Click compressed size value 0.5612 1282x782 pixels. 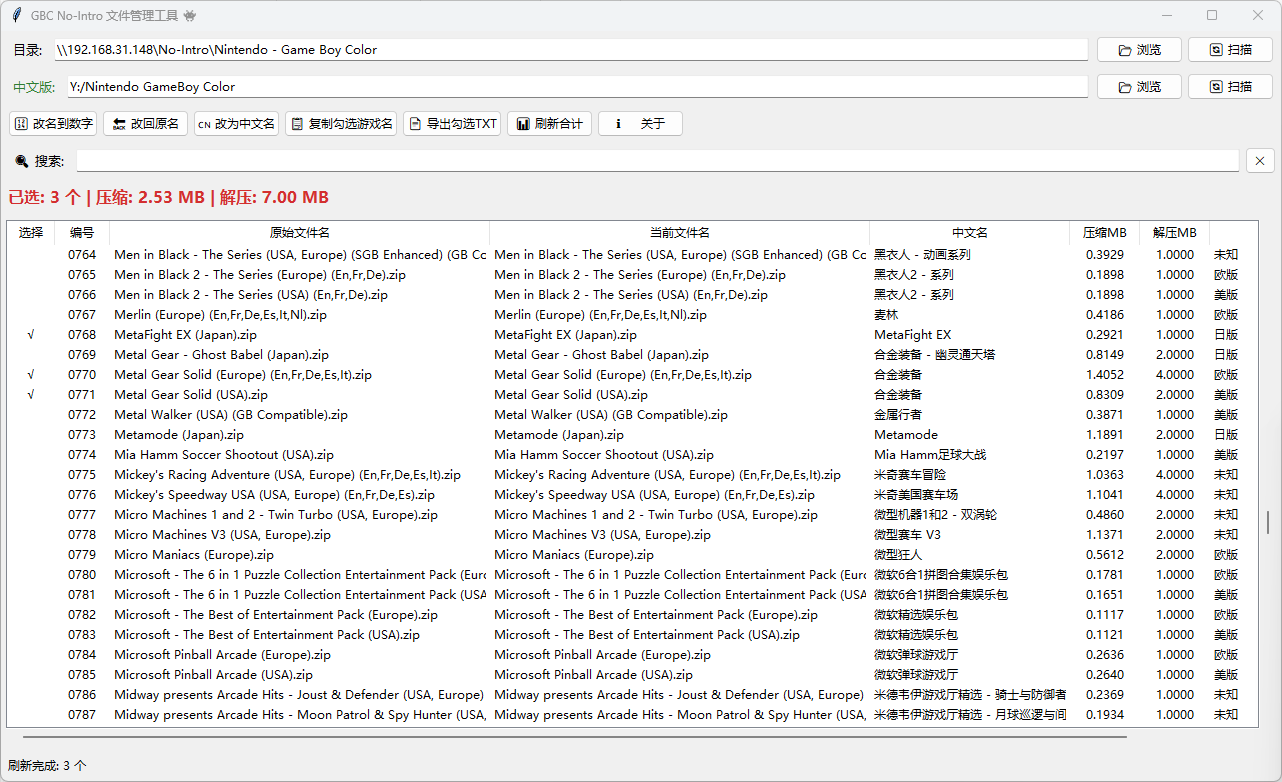tap(1105, 555)
